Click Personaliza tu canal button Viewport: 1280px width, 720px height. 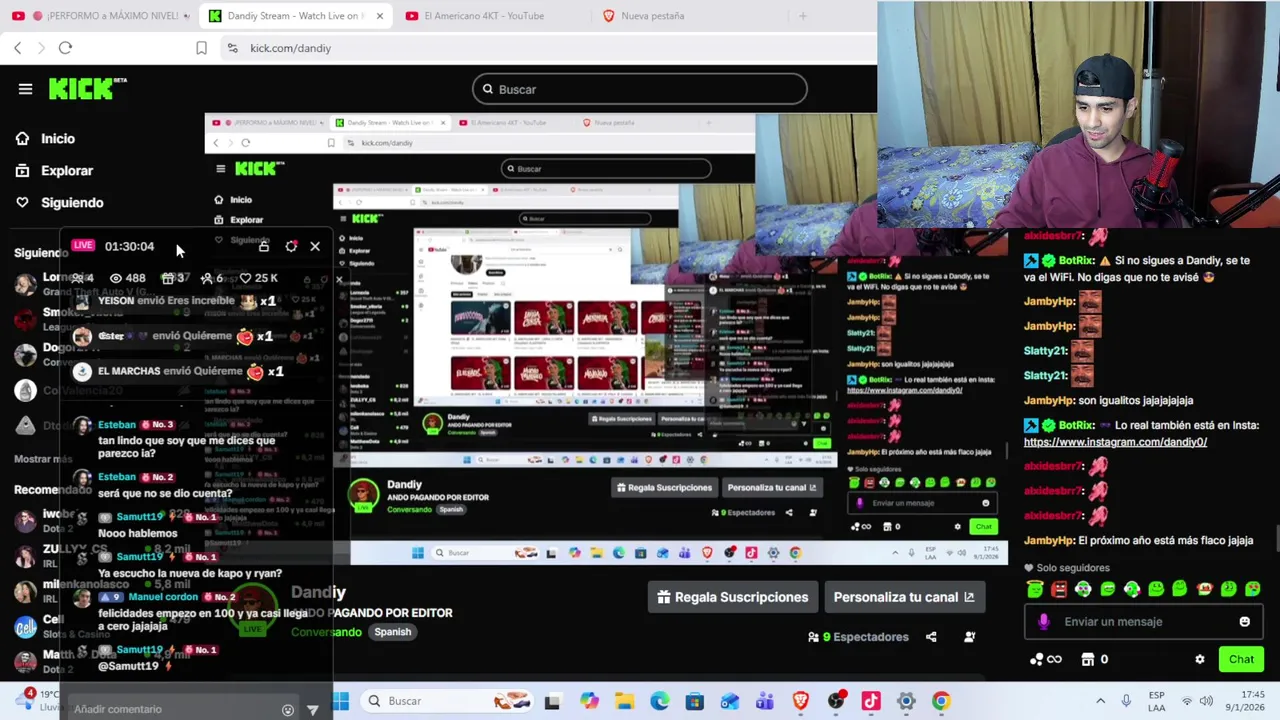coord(904,597)
